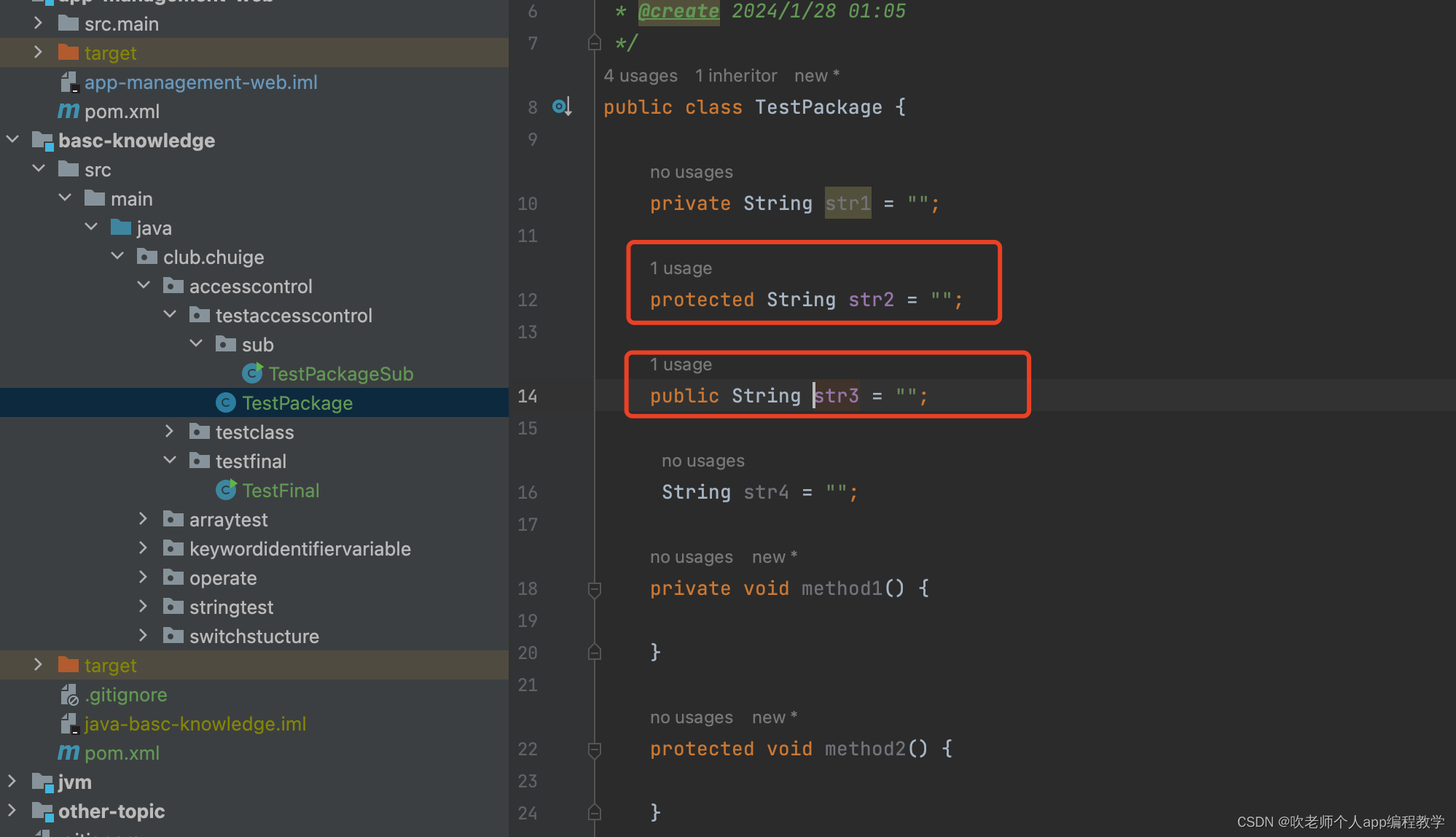This screenshot has width=1456, height=837.
Task: Collapse the basc-knowledge project node
Action: (x=12, y=139)
